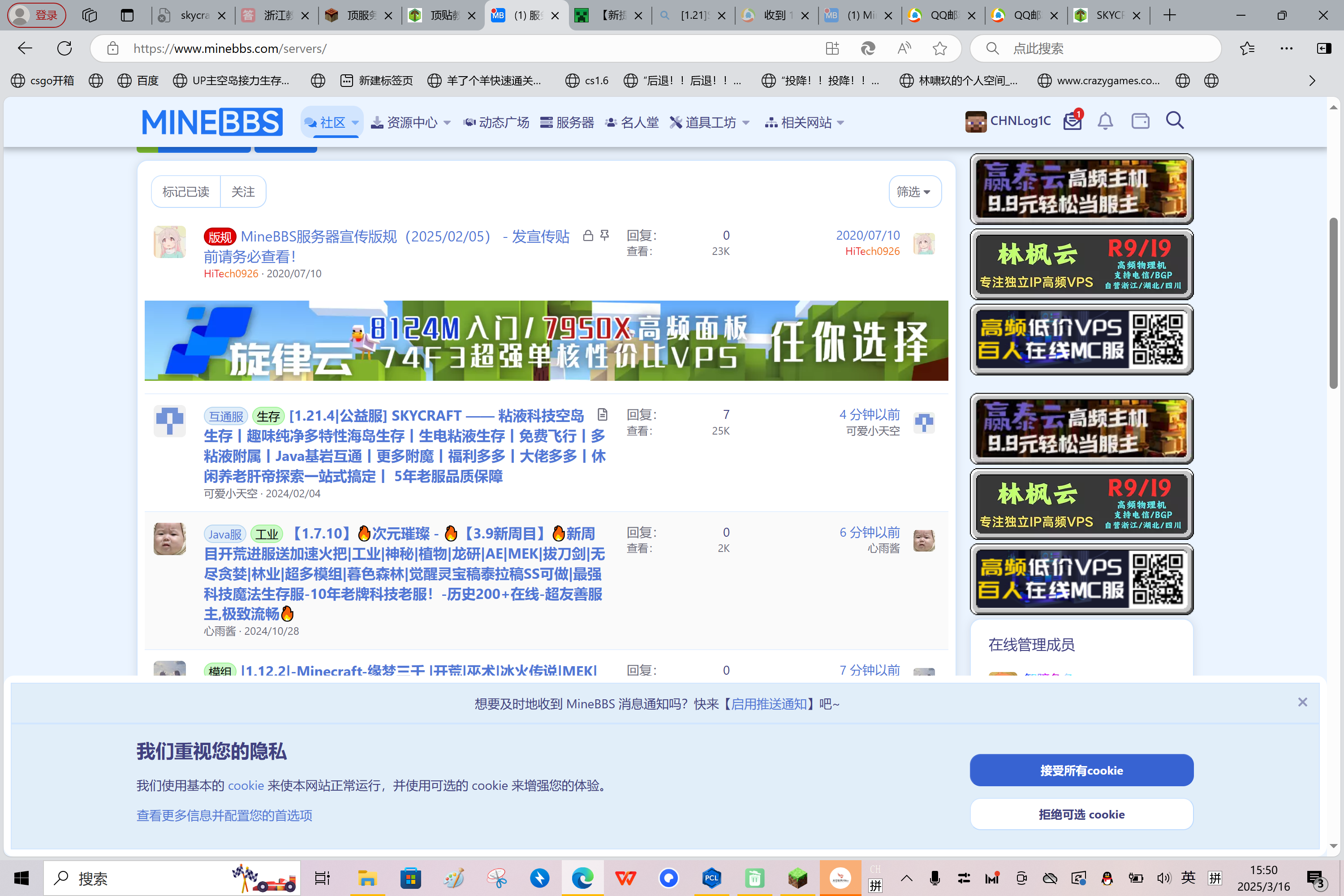The width and height of the screenshot is (1344, 896).
Task: Click browser back arrow
Action: [x=25, y=48]
